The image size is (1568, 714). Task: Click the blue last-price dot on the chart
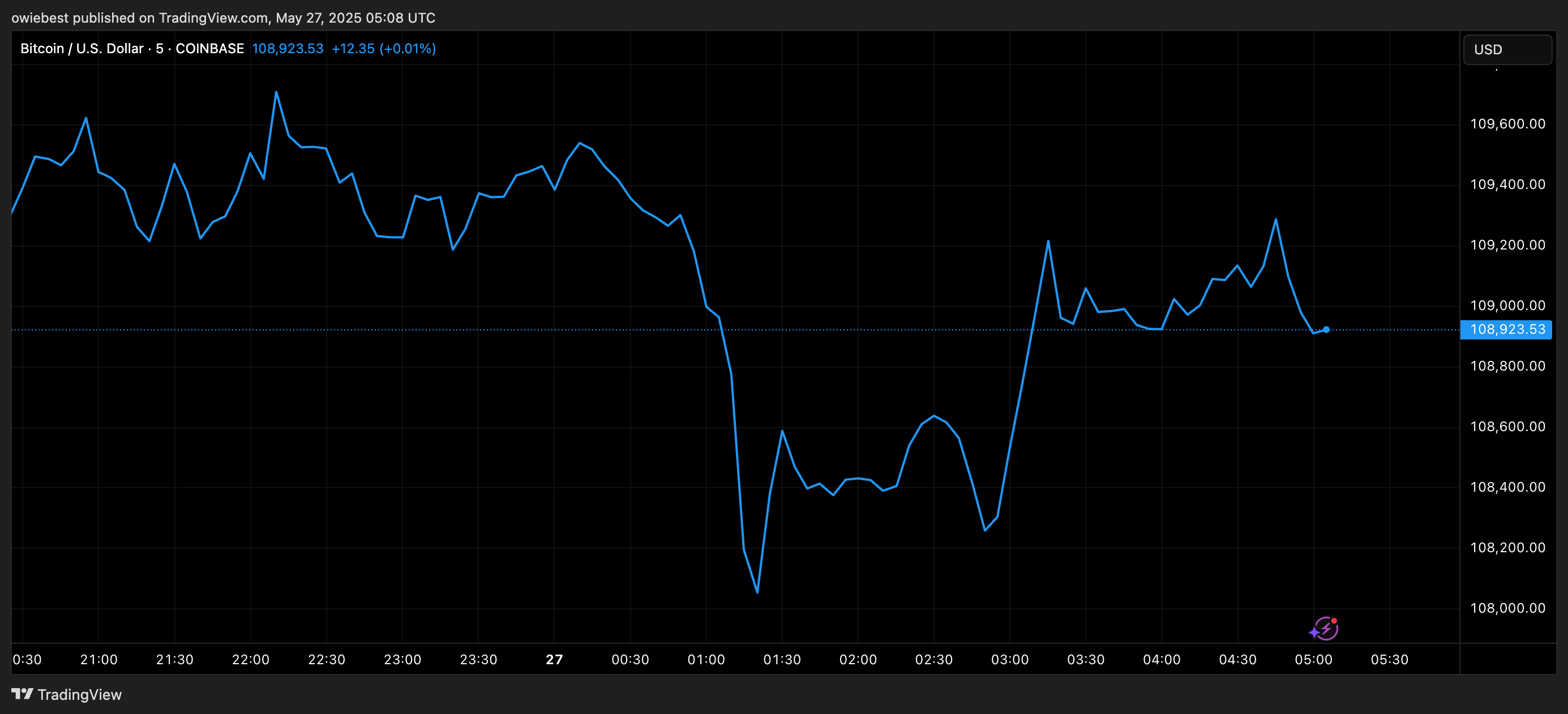point(1326,330)
